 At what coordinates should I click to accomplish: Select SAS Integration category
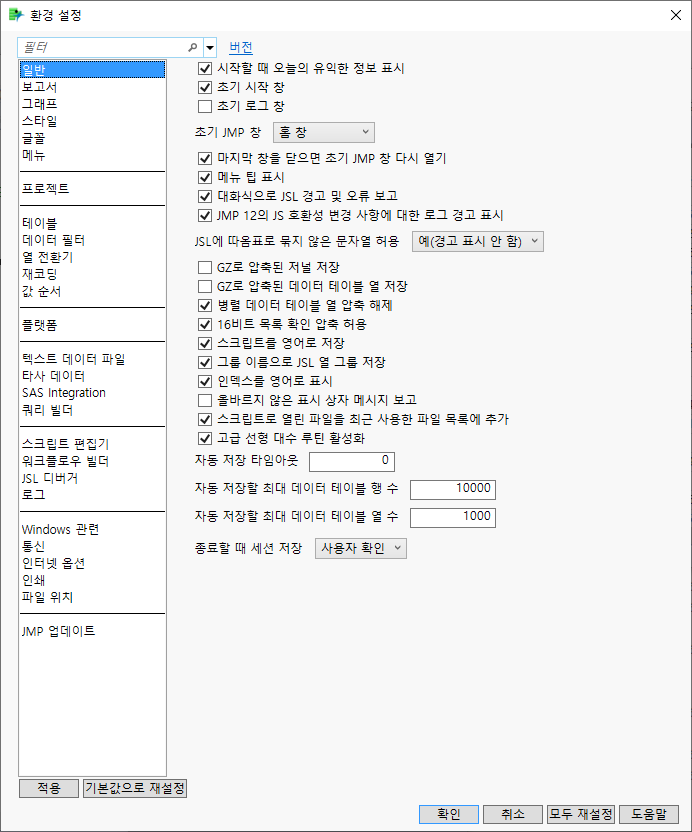coord(92,393)
